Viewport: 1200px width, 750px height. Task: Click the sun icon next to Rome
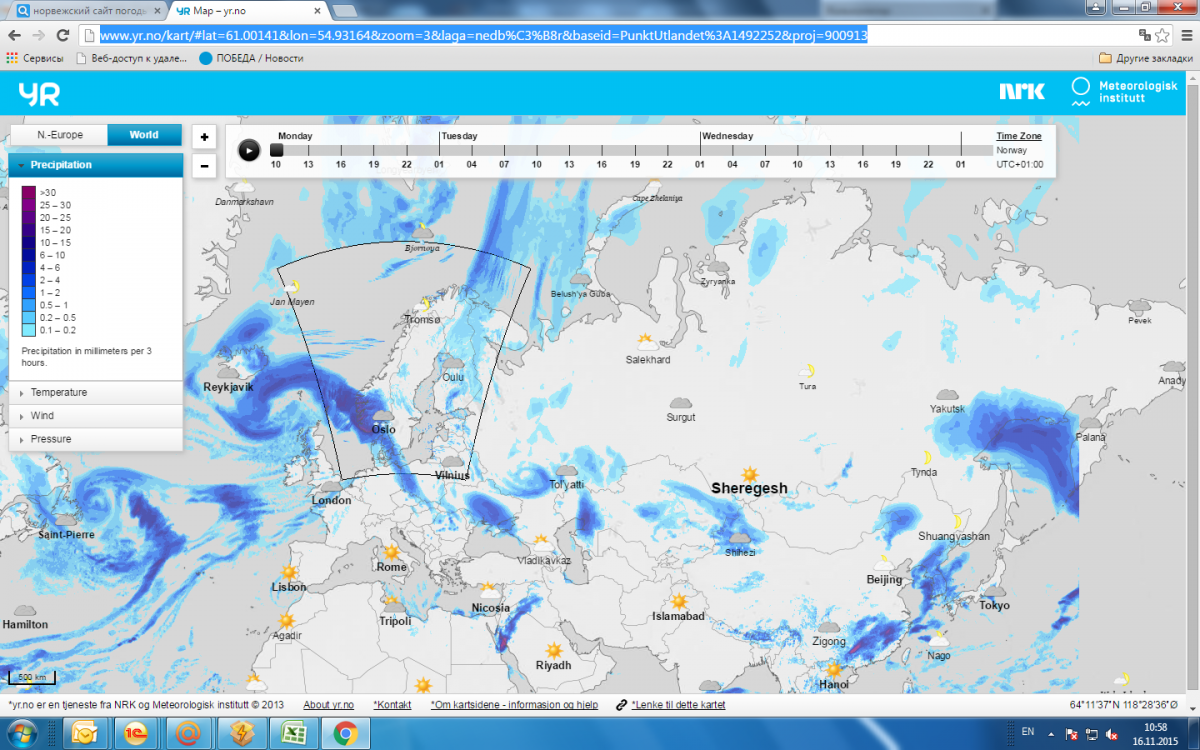(x=390, y=552)
